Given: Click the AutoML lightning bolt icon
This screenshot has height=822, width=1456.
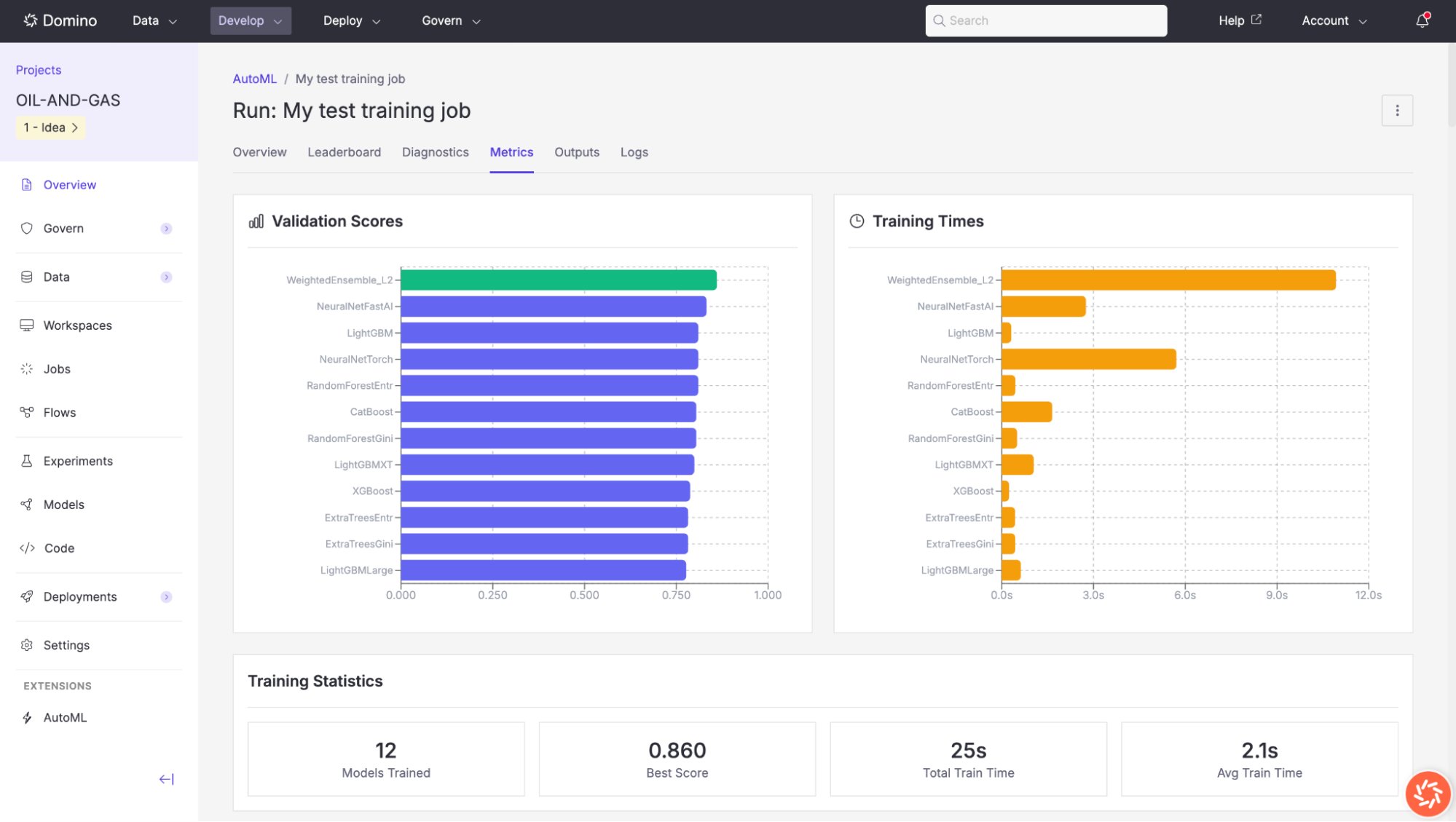Looking at the screenshot, I should (27, 718).
